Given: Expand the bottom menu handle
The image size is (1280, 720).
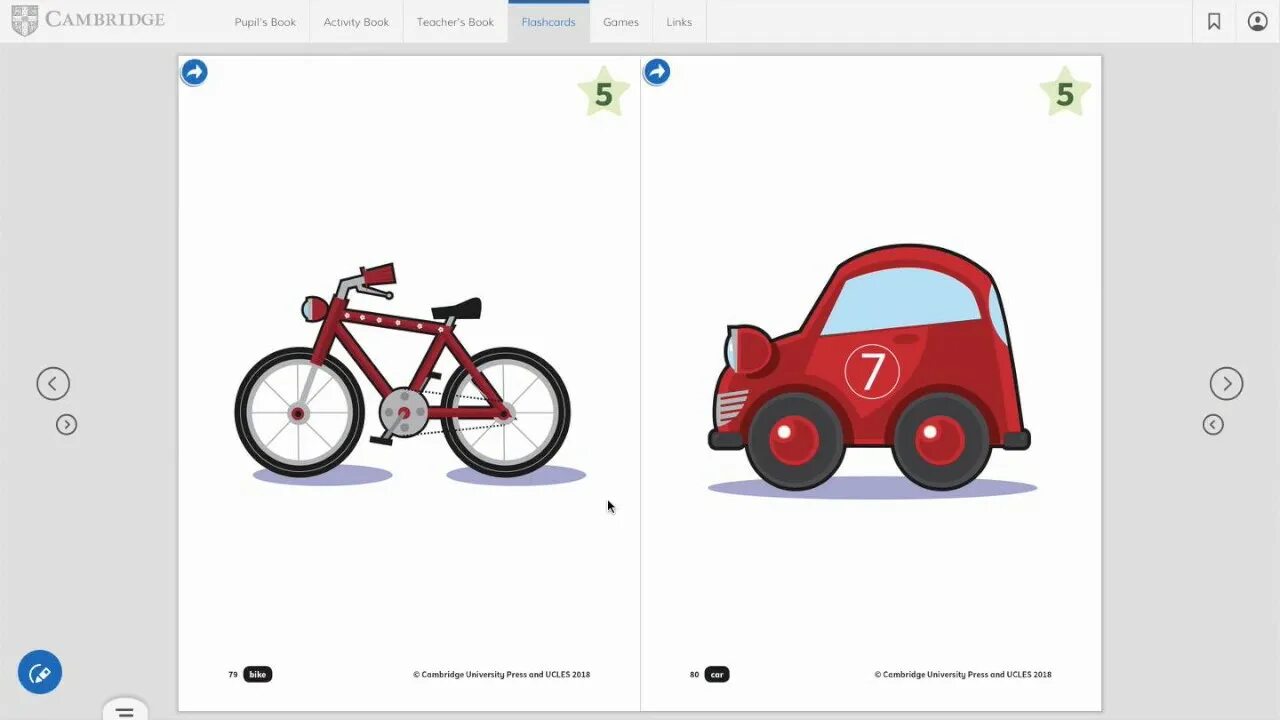Looking at the screenshot, I should tap(125, 711).
